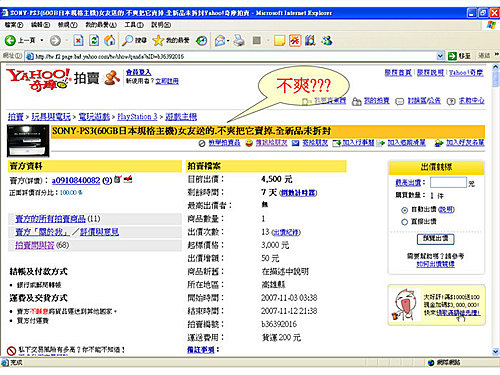Open the 出價紀錄 link
Viewport: 500px width, 375px height.
click(x=286, y=232)
